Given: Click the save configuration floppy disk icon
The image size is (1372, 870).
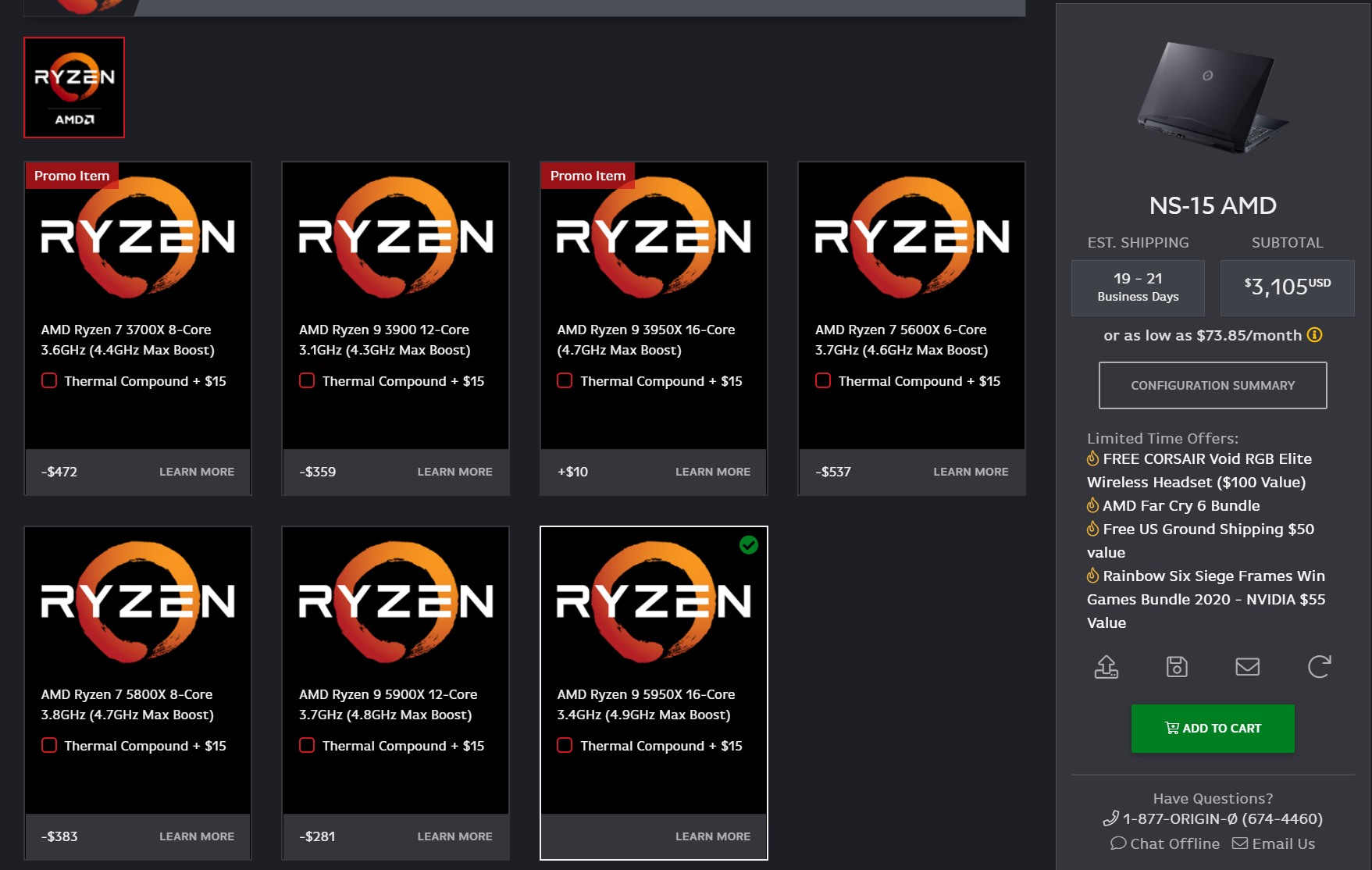Looking at the screenshot, I should click(x=1177, y=666).
